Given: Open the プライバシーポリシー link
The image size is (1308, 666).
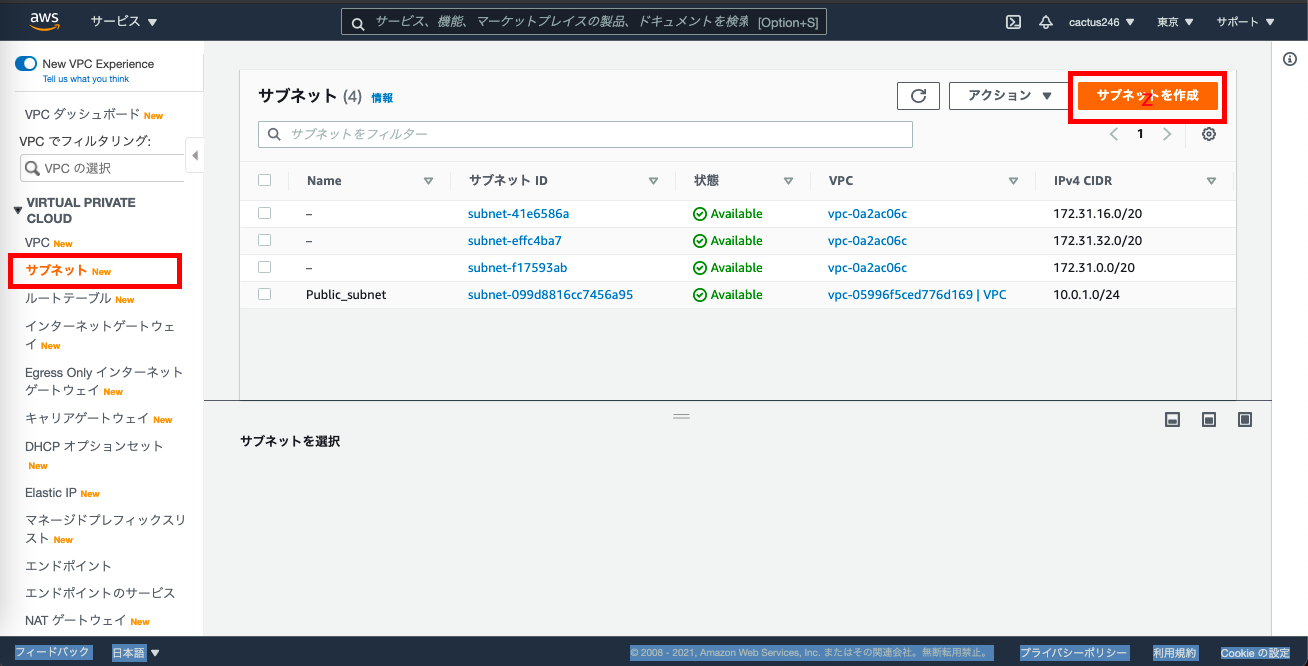Looking at the screenshot, I should (x=1074, y=653).
